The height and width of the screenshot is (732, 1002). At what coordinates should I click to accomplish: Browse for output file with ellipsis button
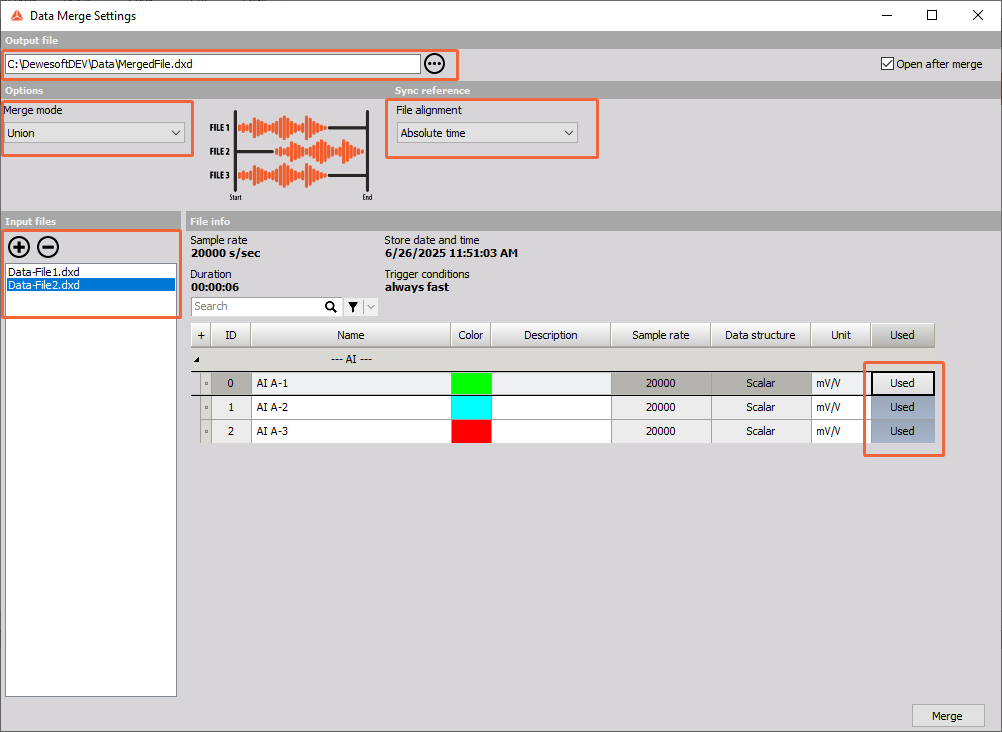[x=434, y=62]
